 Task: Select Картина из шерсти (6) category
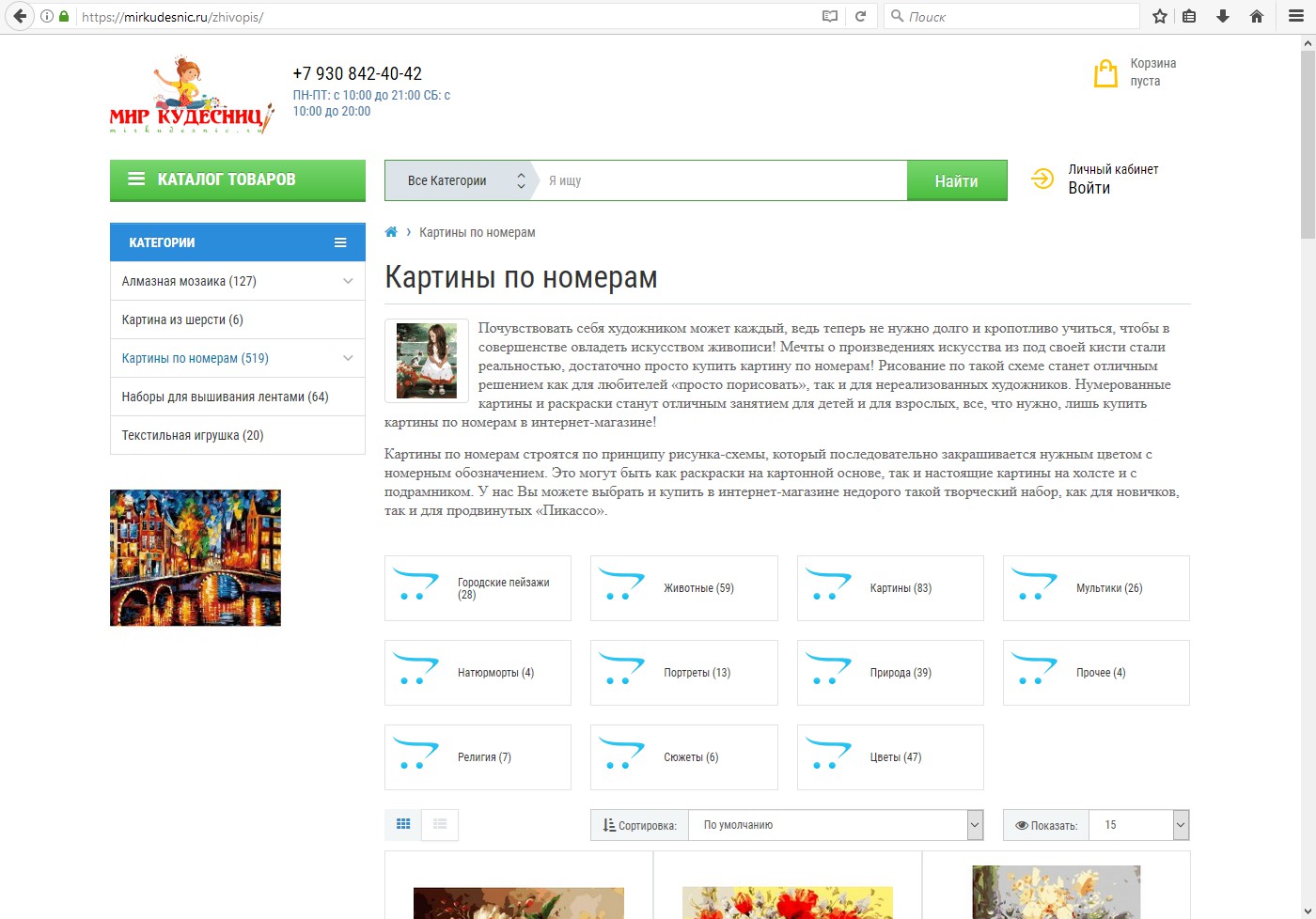pyautogui.click(x=182, y=319)
